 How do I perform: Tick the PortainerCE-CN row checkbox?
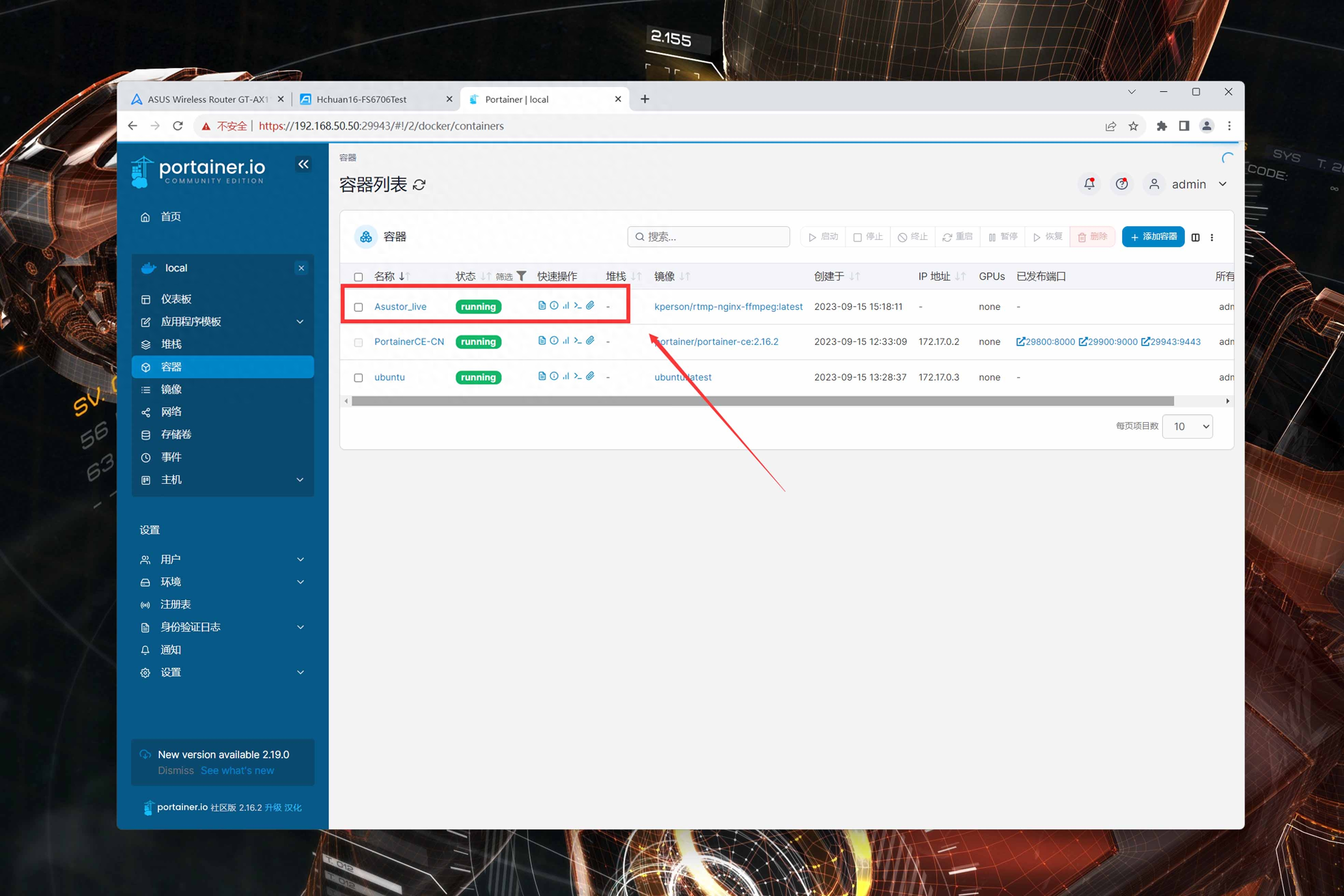tap(358, 342)
